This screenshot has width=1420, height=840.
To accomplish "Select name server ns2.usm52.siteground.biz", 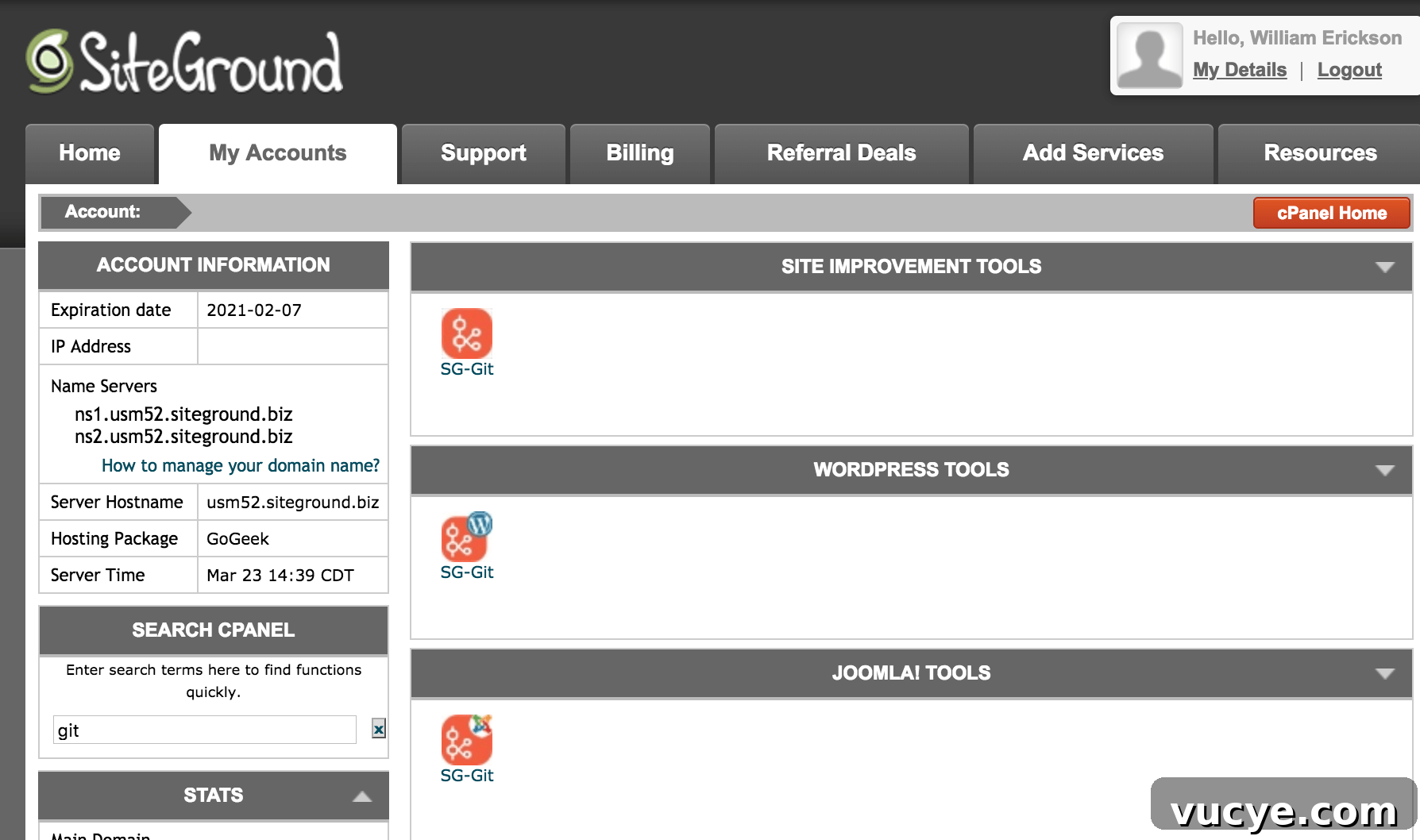I will (183, 437).
